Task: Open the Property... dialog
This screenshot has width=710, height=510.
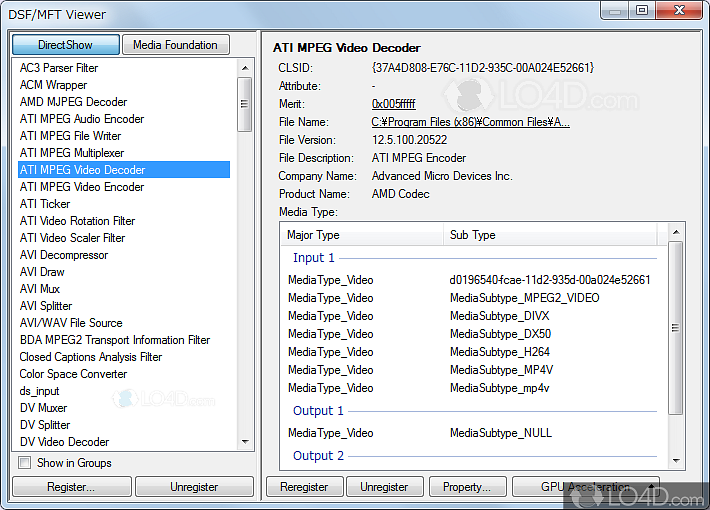Action: tap(466, 487)
